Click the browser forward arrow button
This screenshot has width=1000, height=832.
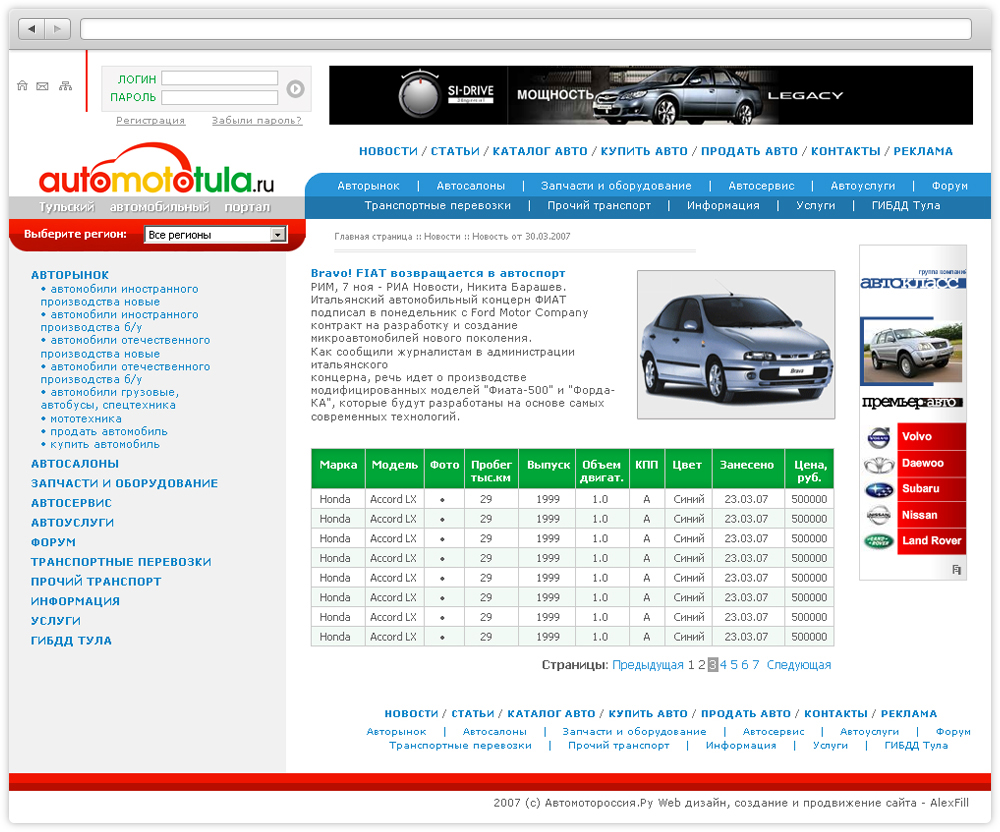point(57,29)
